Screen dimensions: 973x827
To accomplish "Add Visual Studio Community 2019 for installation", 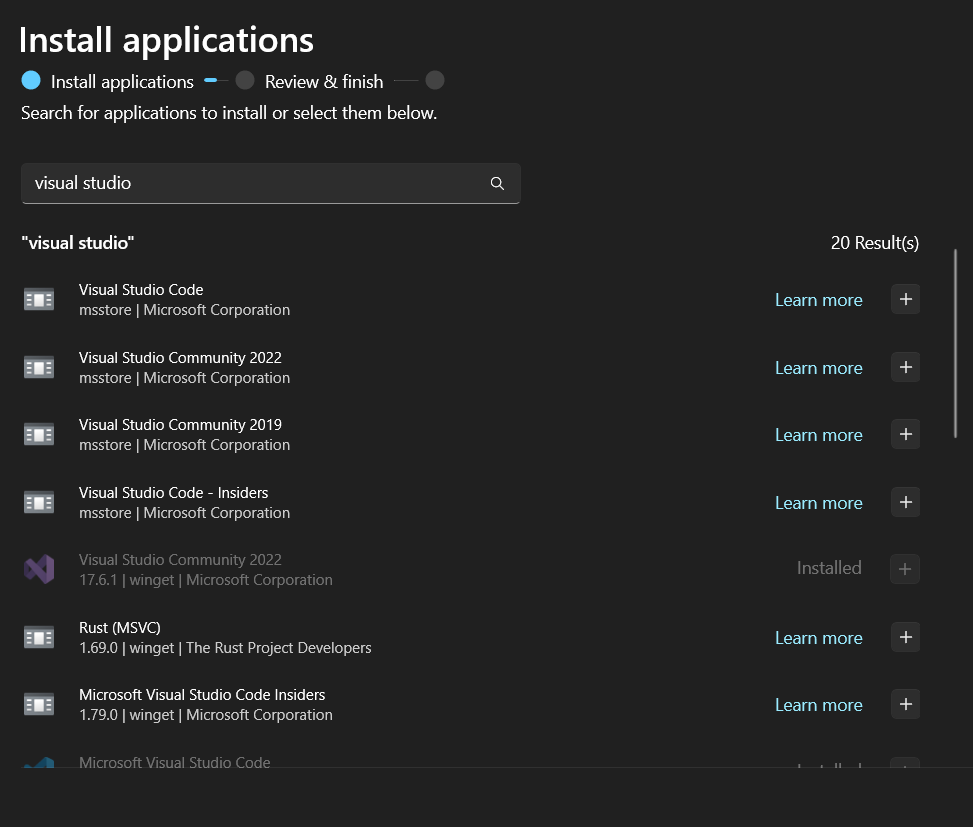I will [x=905, y=434].
